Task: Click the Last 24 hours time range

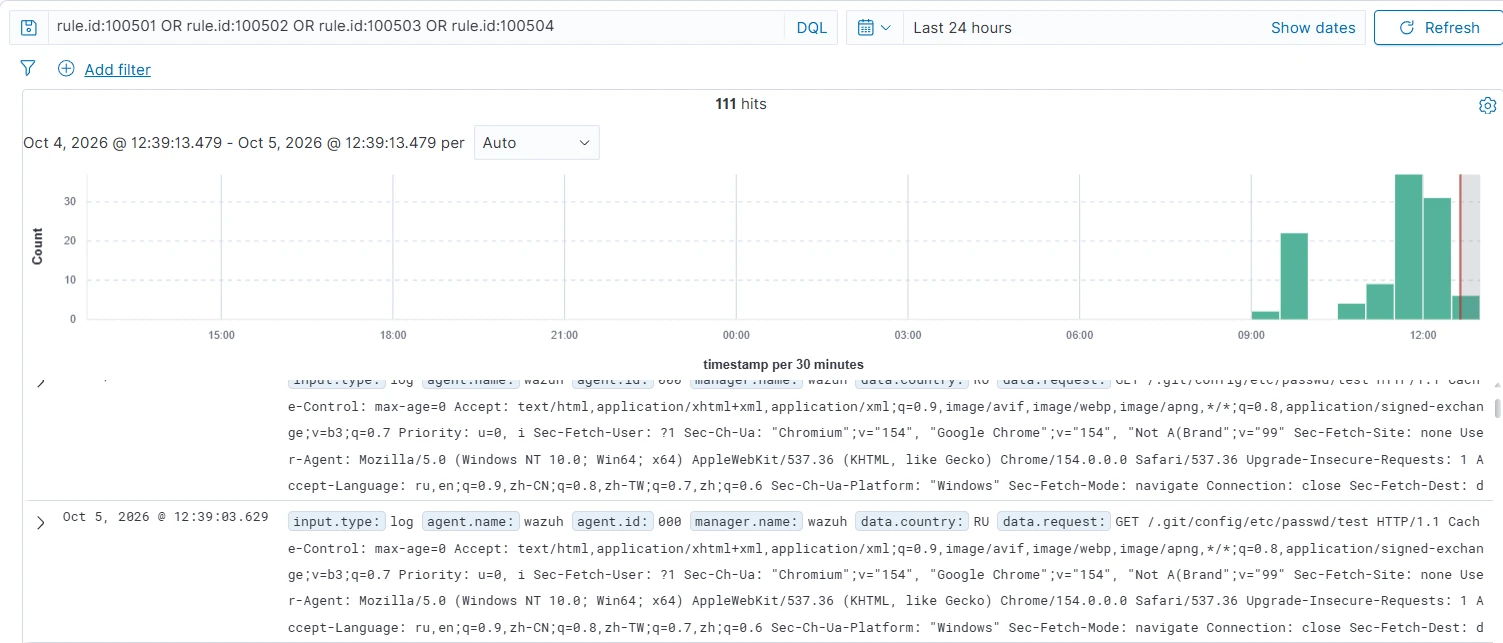Action: 962,28
